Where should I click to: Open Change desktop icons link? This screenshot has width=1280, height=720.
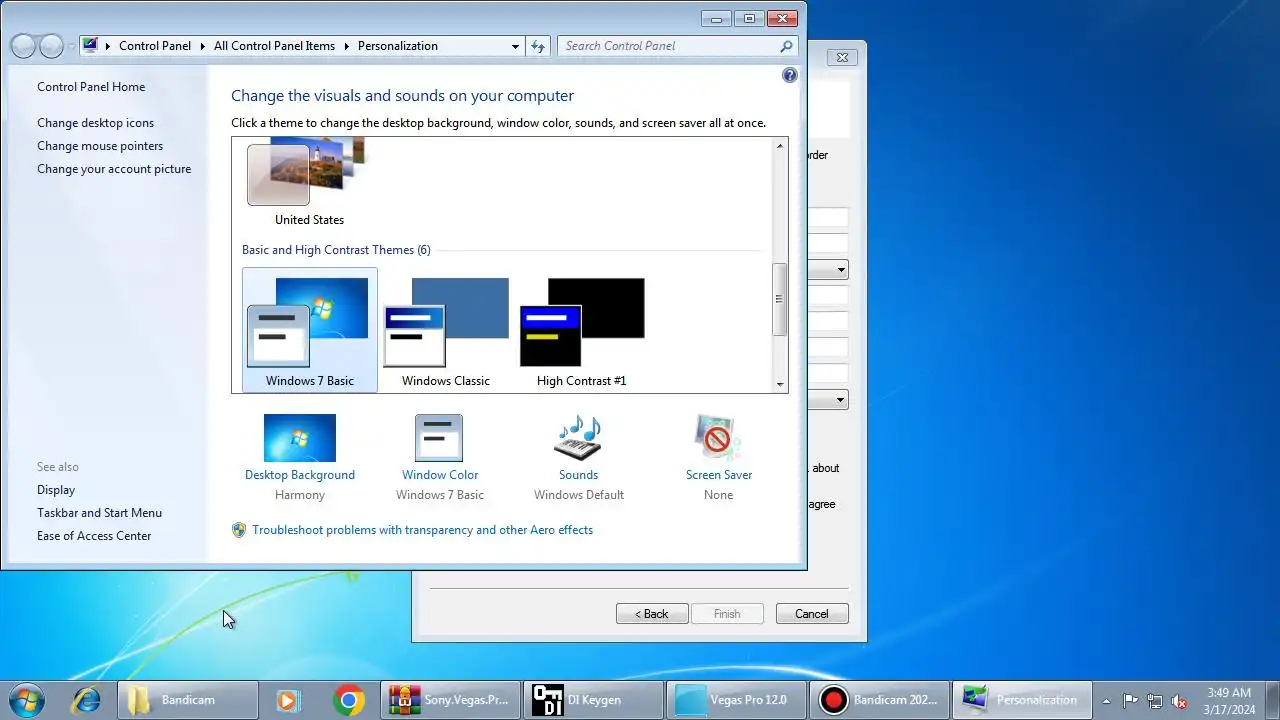tap(96, 123)
